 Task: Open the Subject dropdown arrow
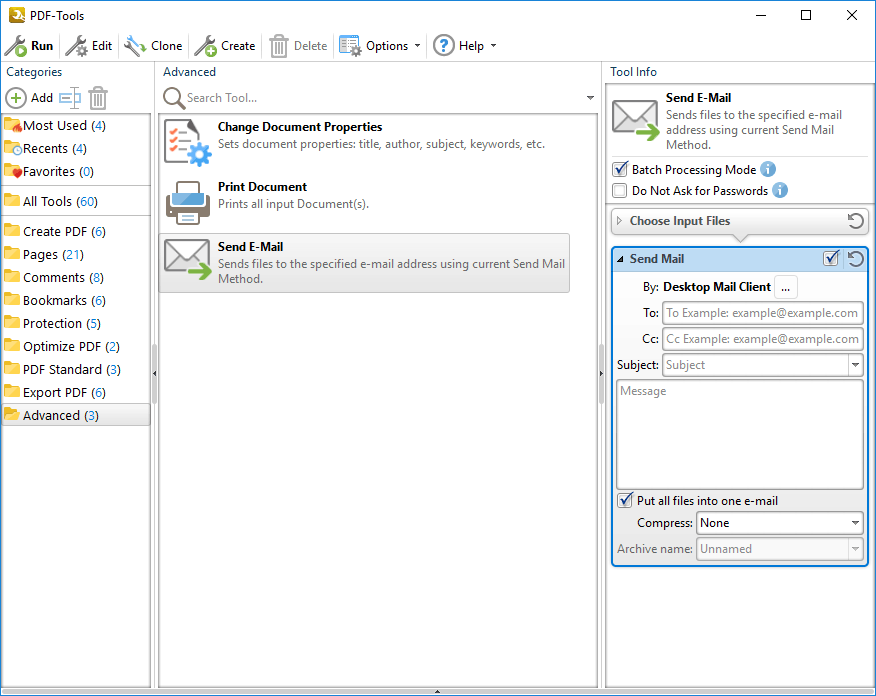click(x=855, y=365)
